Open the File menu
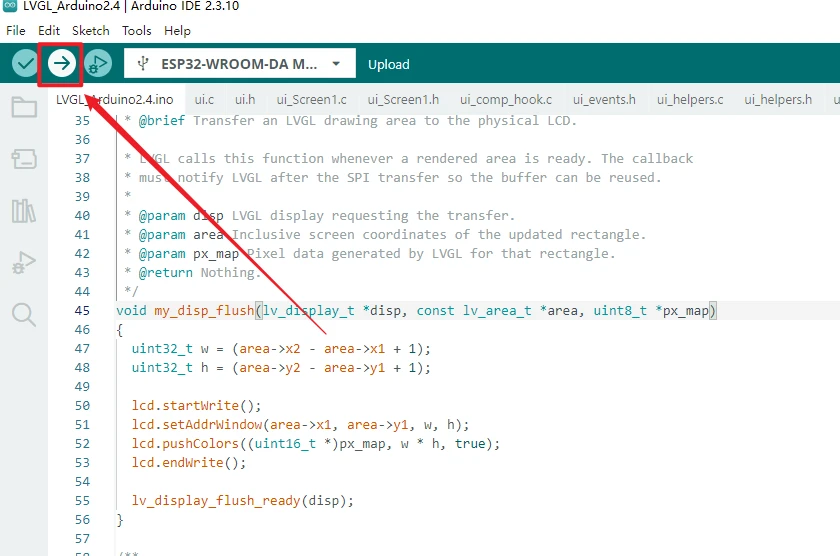Viewport: 840px width, 556px height. coord(16,31)
